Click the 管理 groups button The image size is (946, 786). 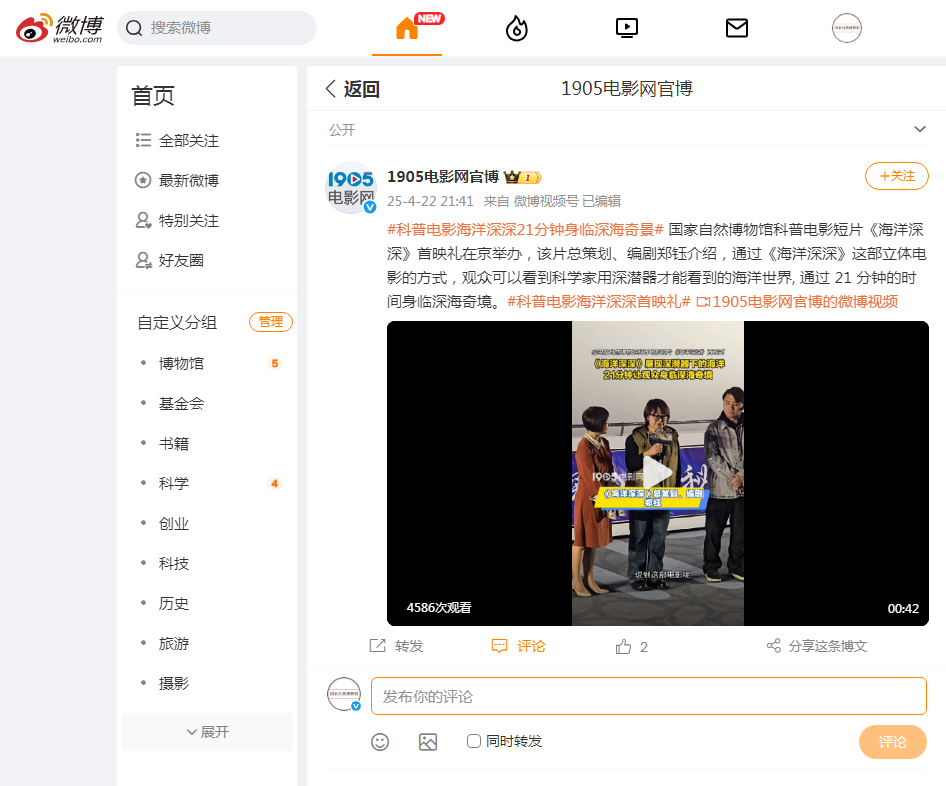[271, 322]
